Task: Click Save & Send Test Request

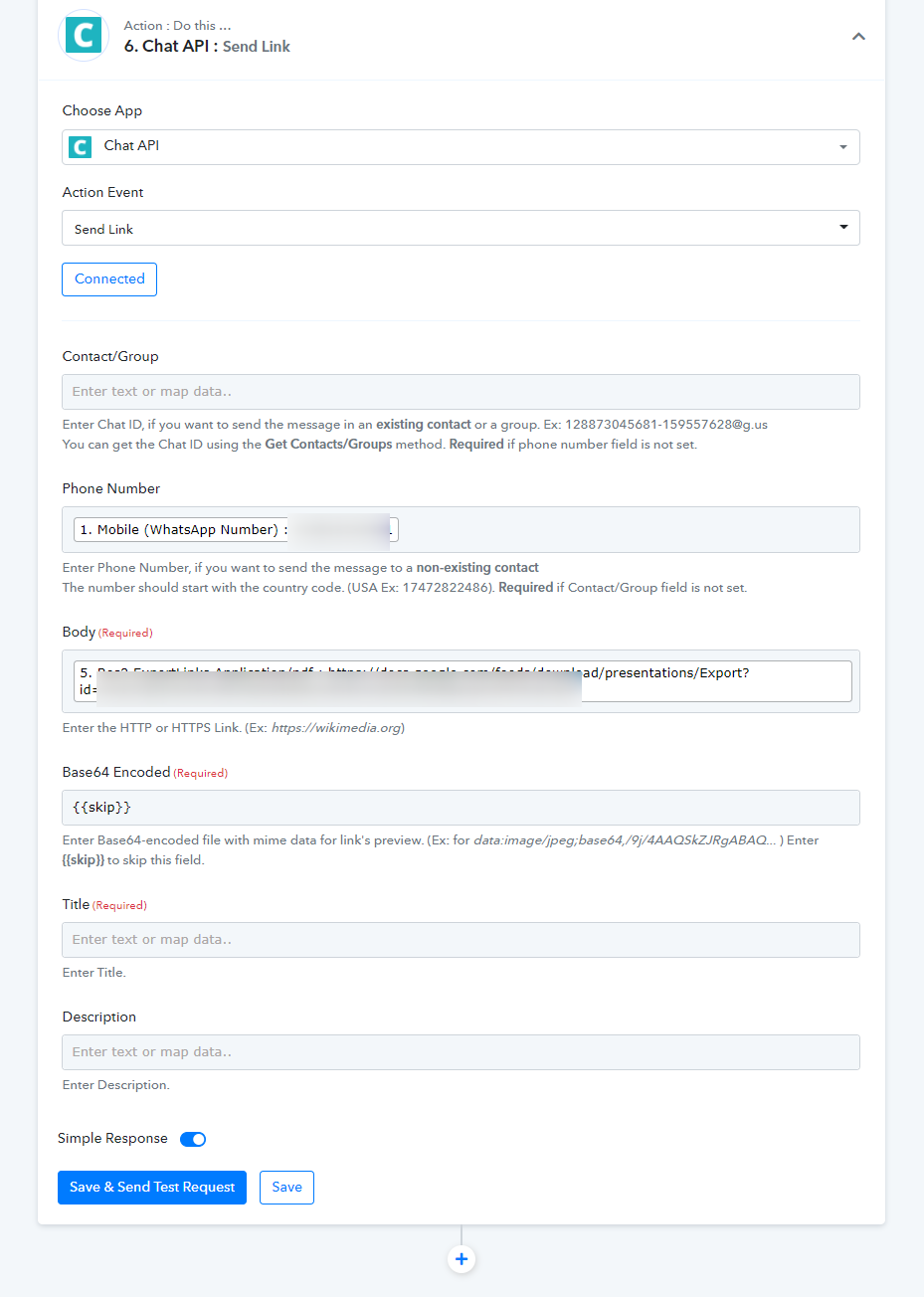Action: pos(152,1188)
